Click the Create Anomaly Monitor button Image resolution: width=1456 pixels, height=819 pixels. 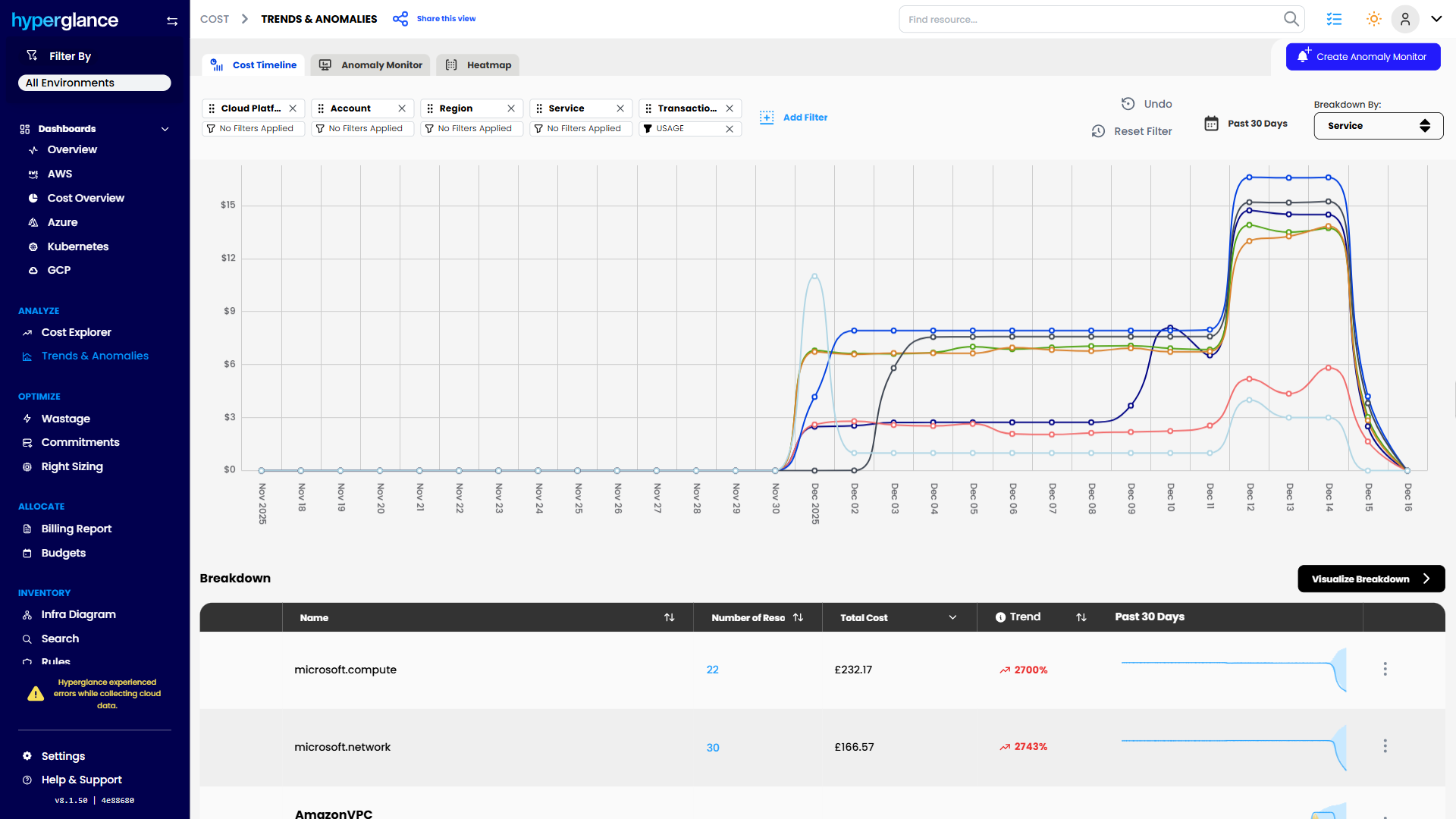point(1363,57)
